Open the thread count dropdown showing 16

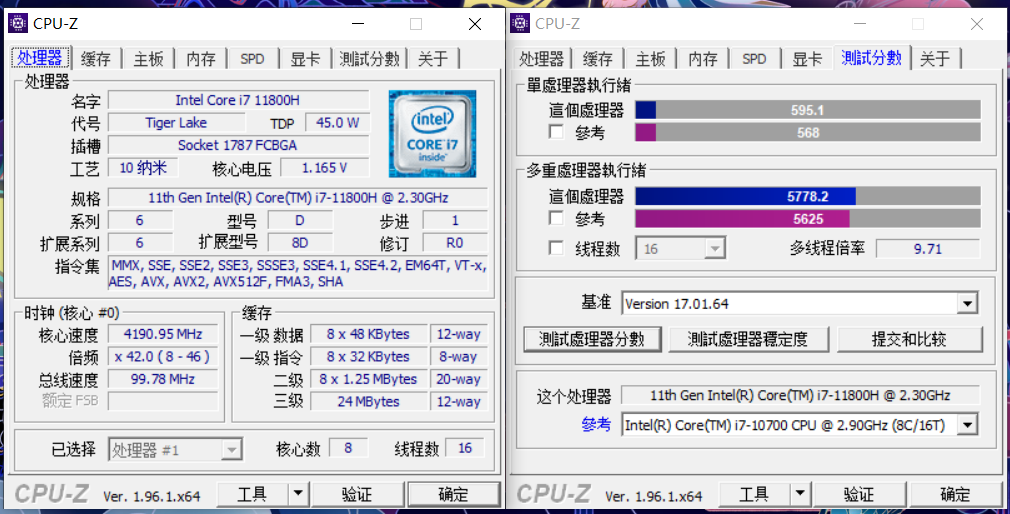click(x=681, y=249)
